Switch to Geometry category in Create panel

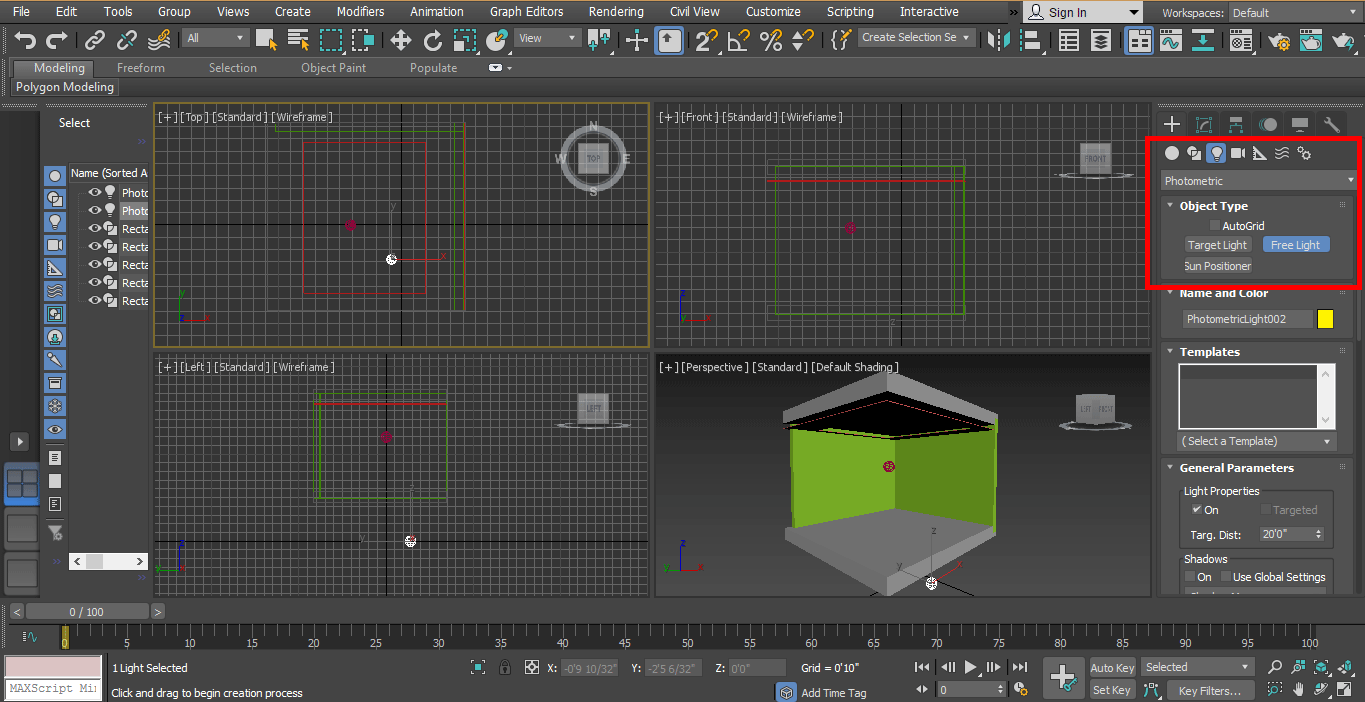click(x=1172, y=153)
